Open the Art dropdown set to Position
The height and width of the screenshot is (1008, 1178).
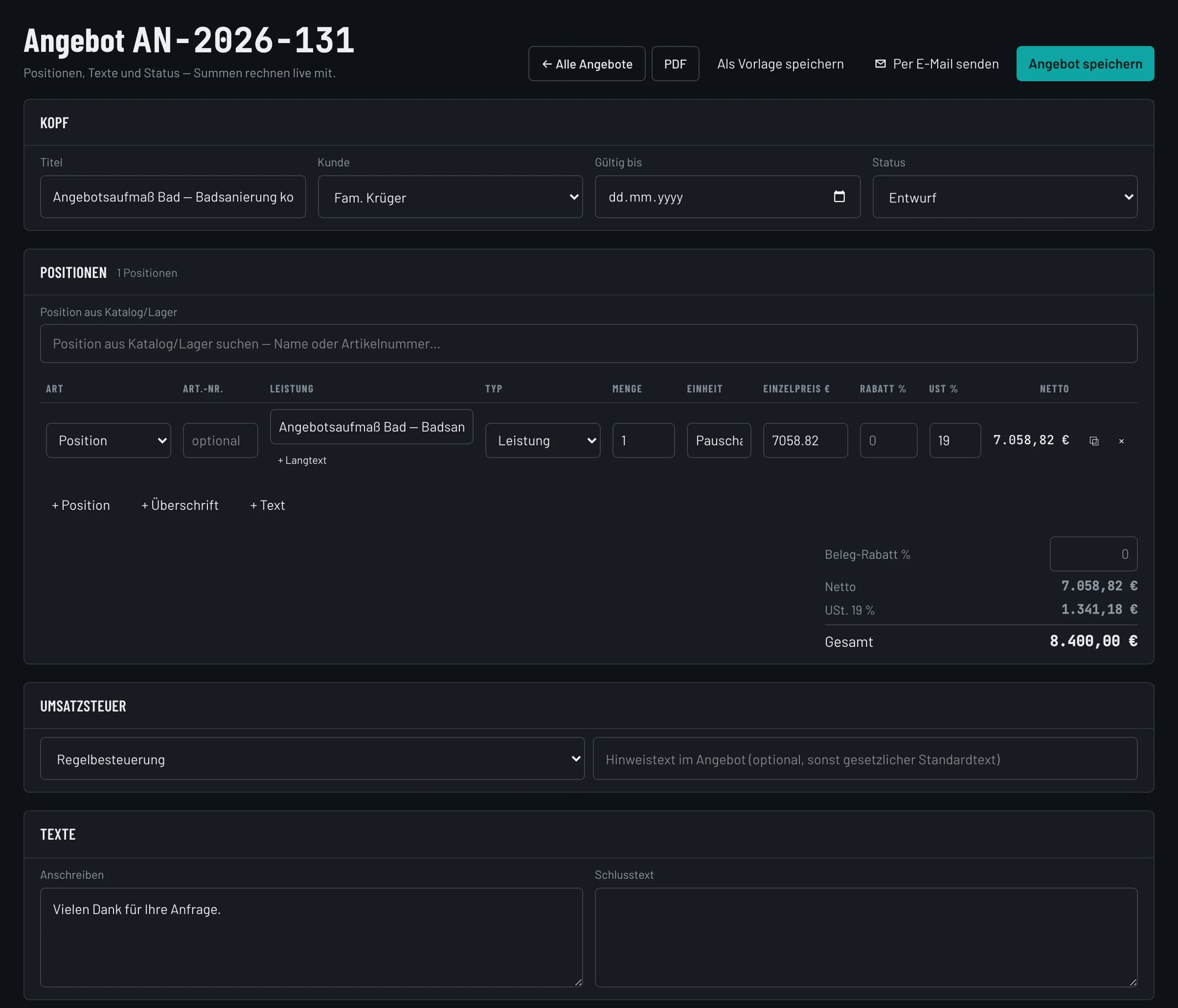(x=108, y=440)
